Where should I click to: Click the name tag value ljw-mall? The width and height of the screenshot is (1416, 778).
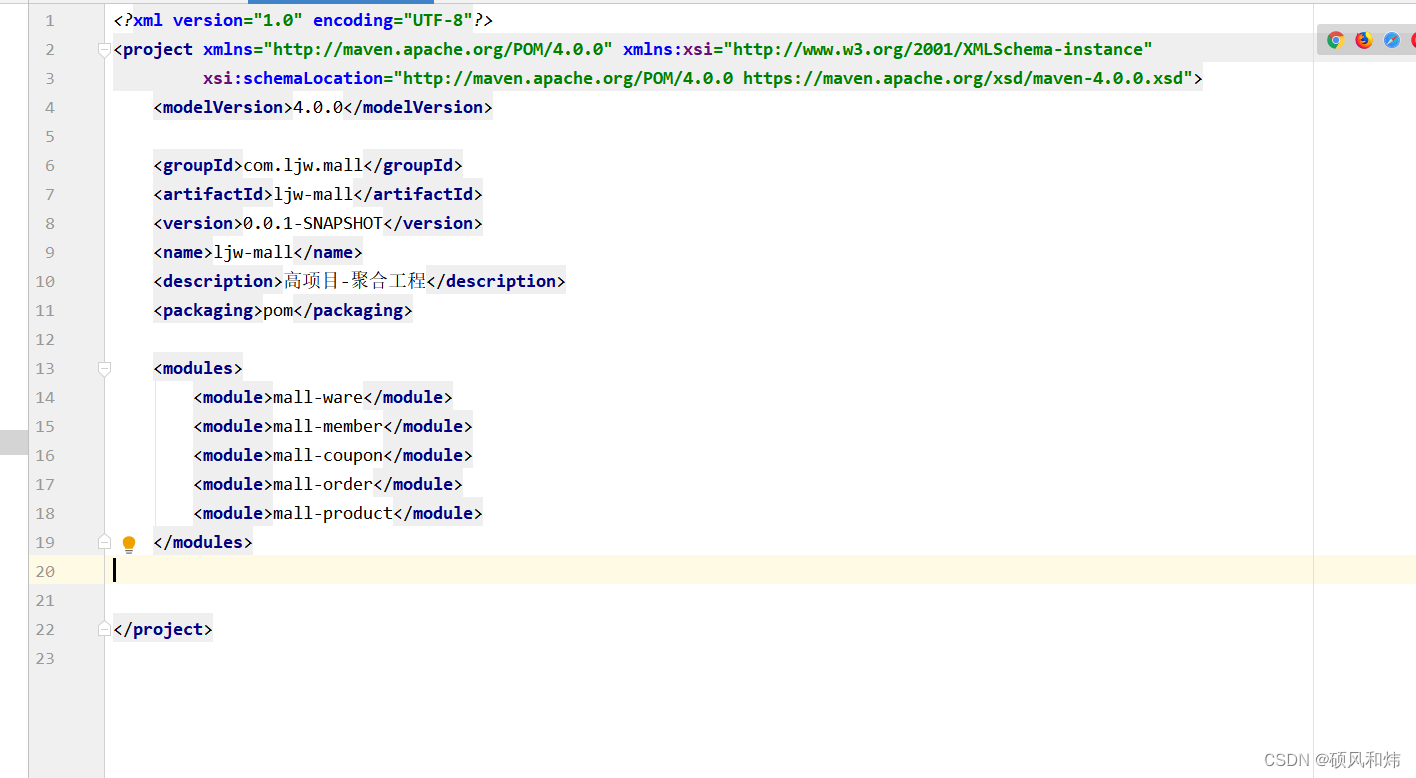(253, 252)
